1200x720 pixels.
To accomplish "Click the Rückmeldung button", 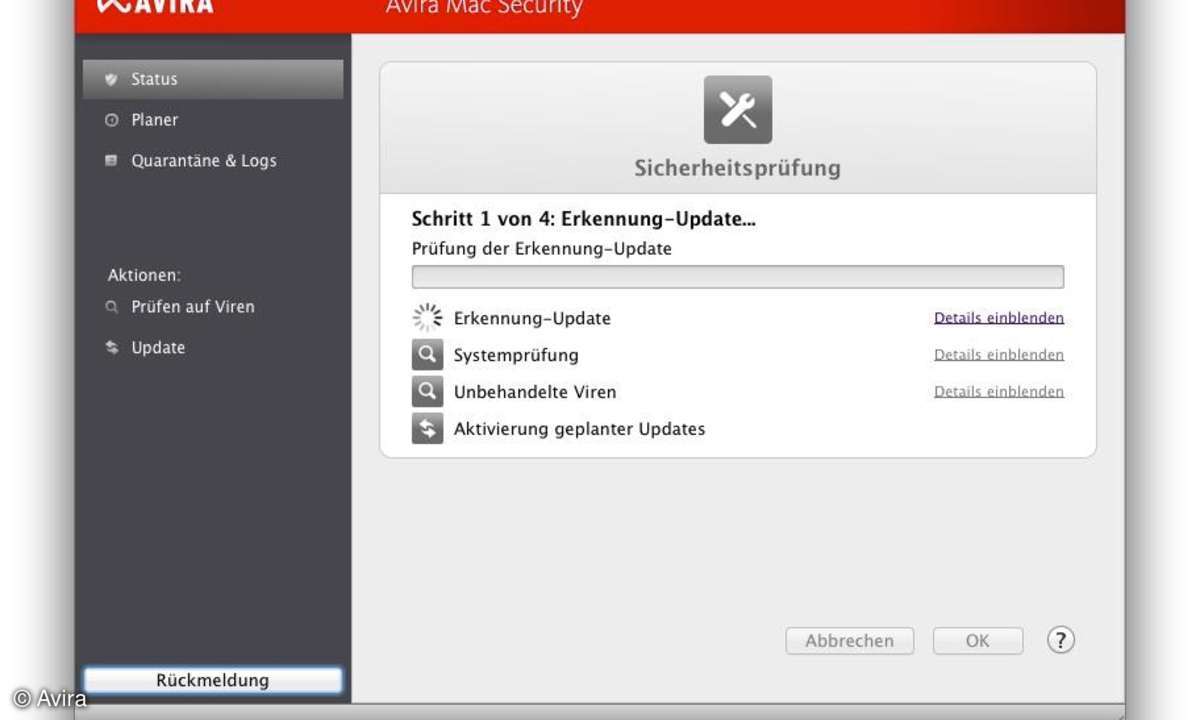I will tap(213, 681).
